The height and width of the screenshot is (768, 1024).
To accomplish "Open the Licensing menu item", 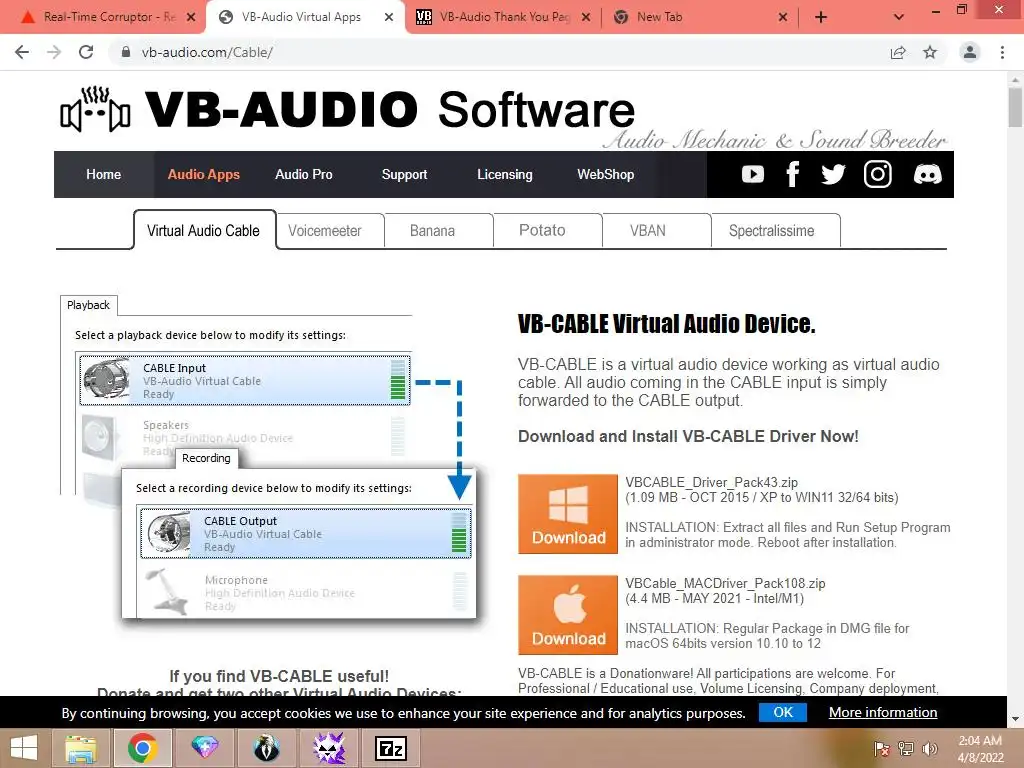I will click(505, 174).
